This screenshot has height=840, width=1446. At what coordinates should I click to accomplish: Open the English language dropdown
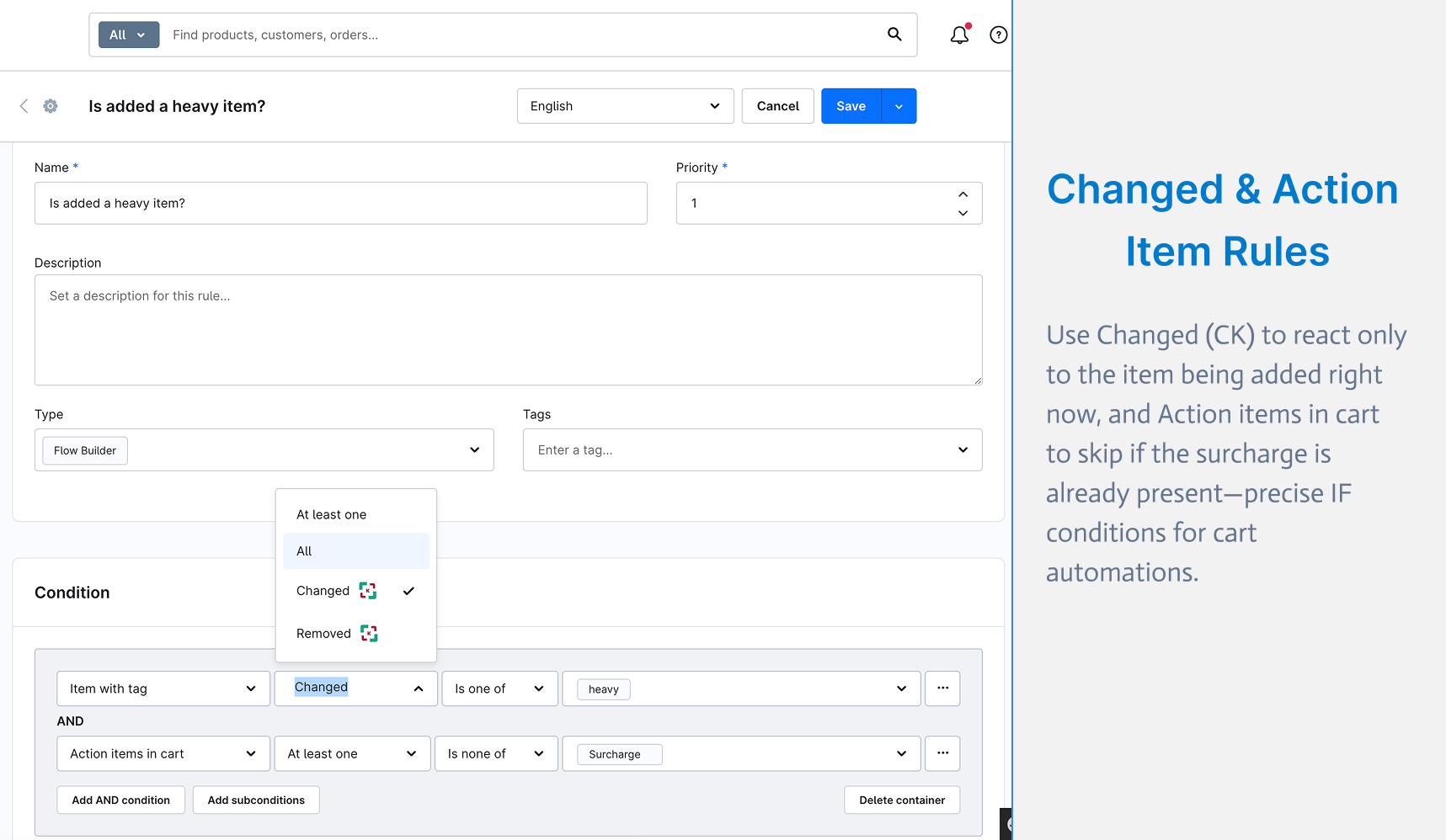click(625, 106)
